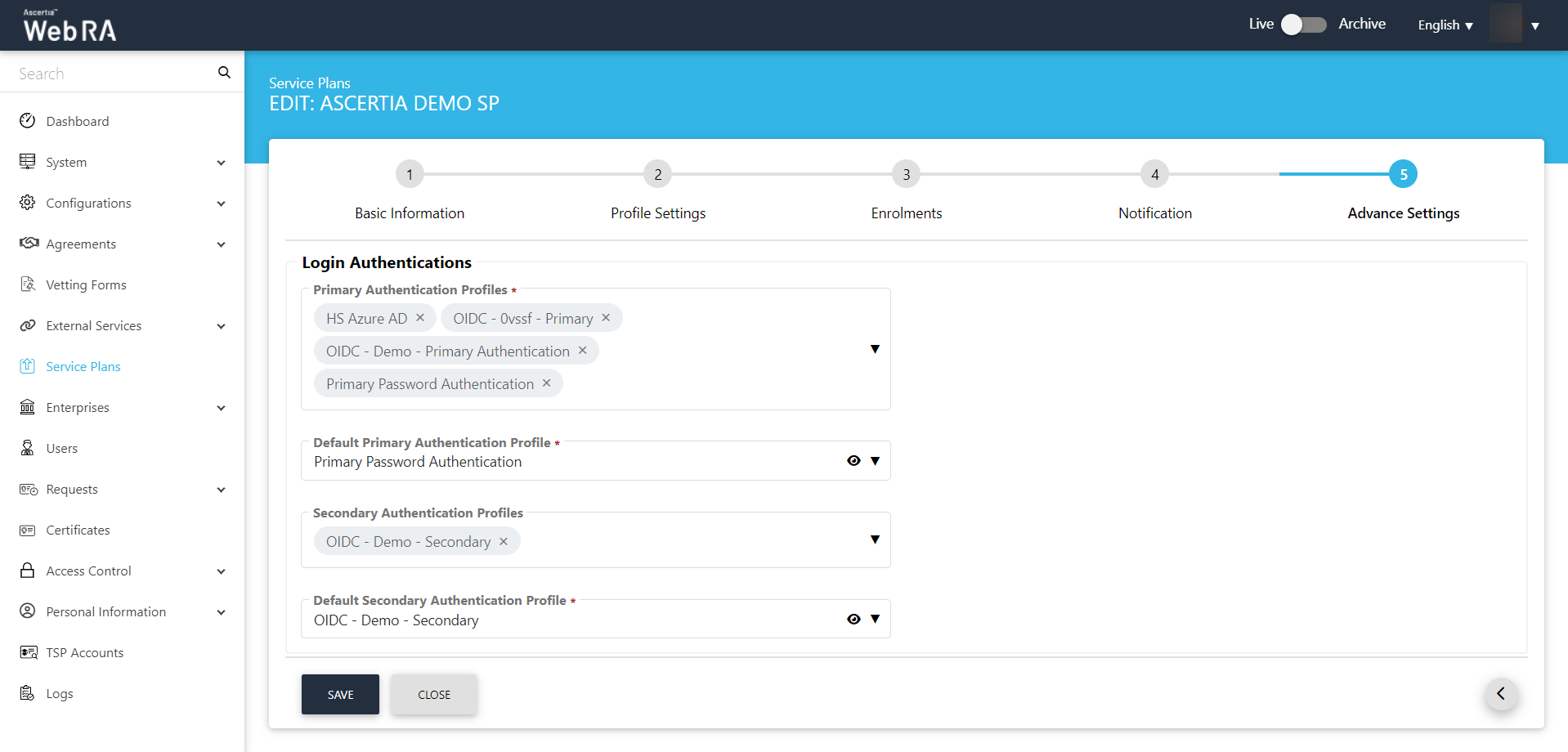Open the English language dropdown
This screenshot has width=1568, height=752.
pyautogui.click(x=1445, y=25)
